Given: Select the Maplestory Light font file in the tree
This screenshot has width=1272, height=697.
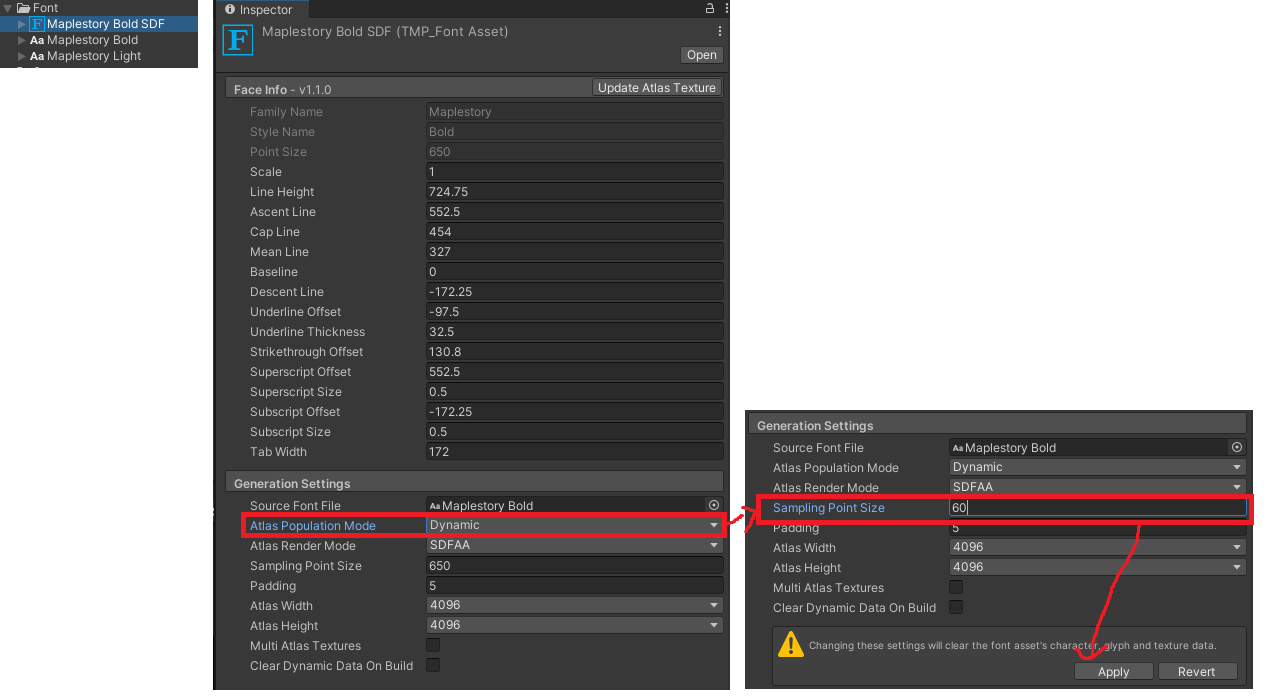Looking at the screenshot, I should (94, 56).
